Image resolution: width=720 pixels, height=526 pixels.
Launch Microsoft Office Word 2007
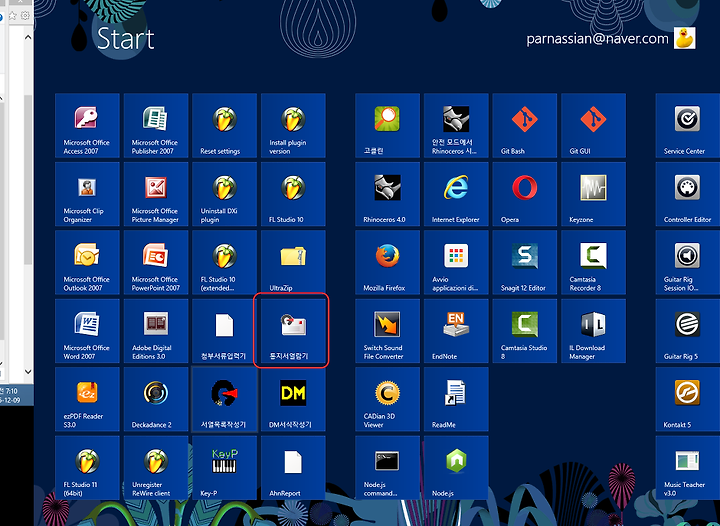tap(87, 330)
